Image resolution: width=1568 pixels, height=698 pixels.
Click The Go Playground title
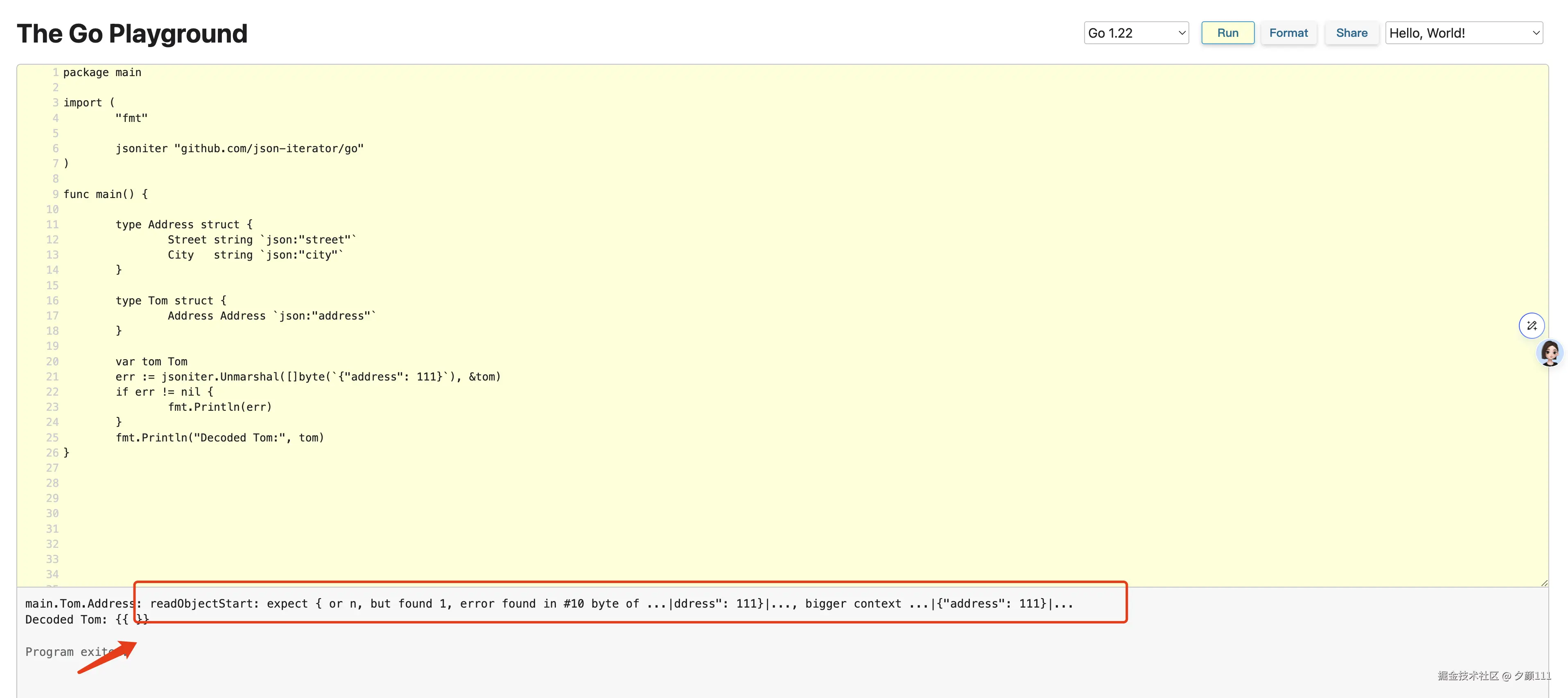132,34
